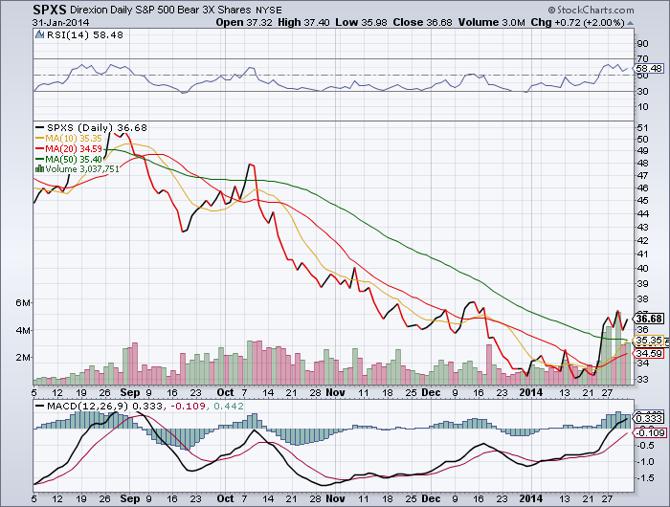Click the -1.5 level on MACD axis
Image resolution: width=670 pixels, height=507 pixels.
click(x=645, y=478)
